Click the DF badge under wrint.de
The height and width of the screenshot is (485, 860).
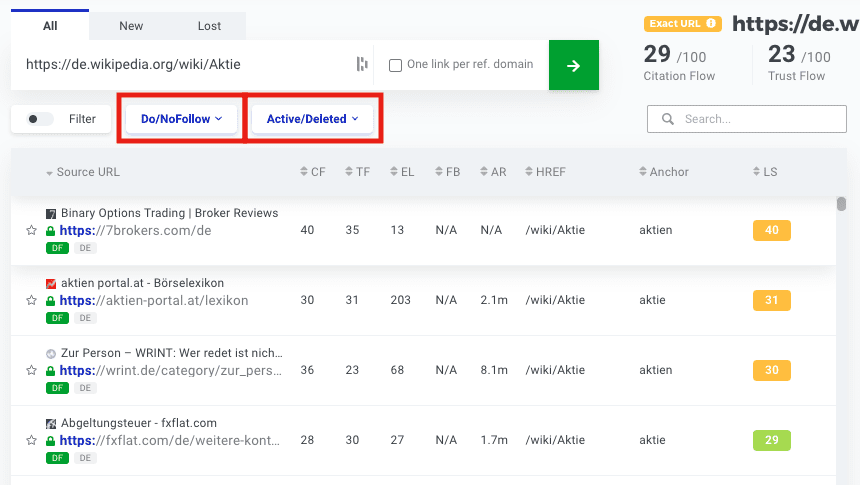(x=57, y=388)
